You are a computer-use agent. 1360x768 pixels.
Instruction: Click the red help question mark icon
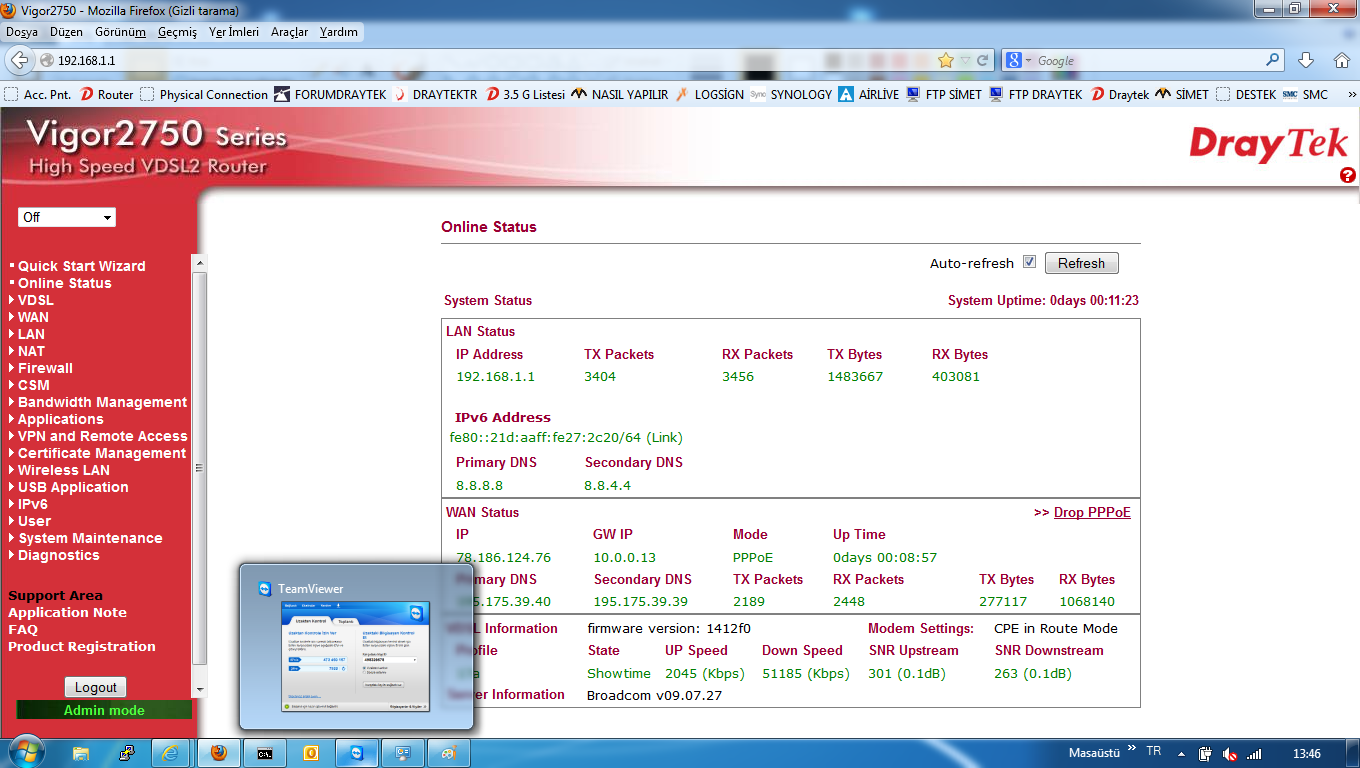[x=1347, y=176]
